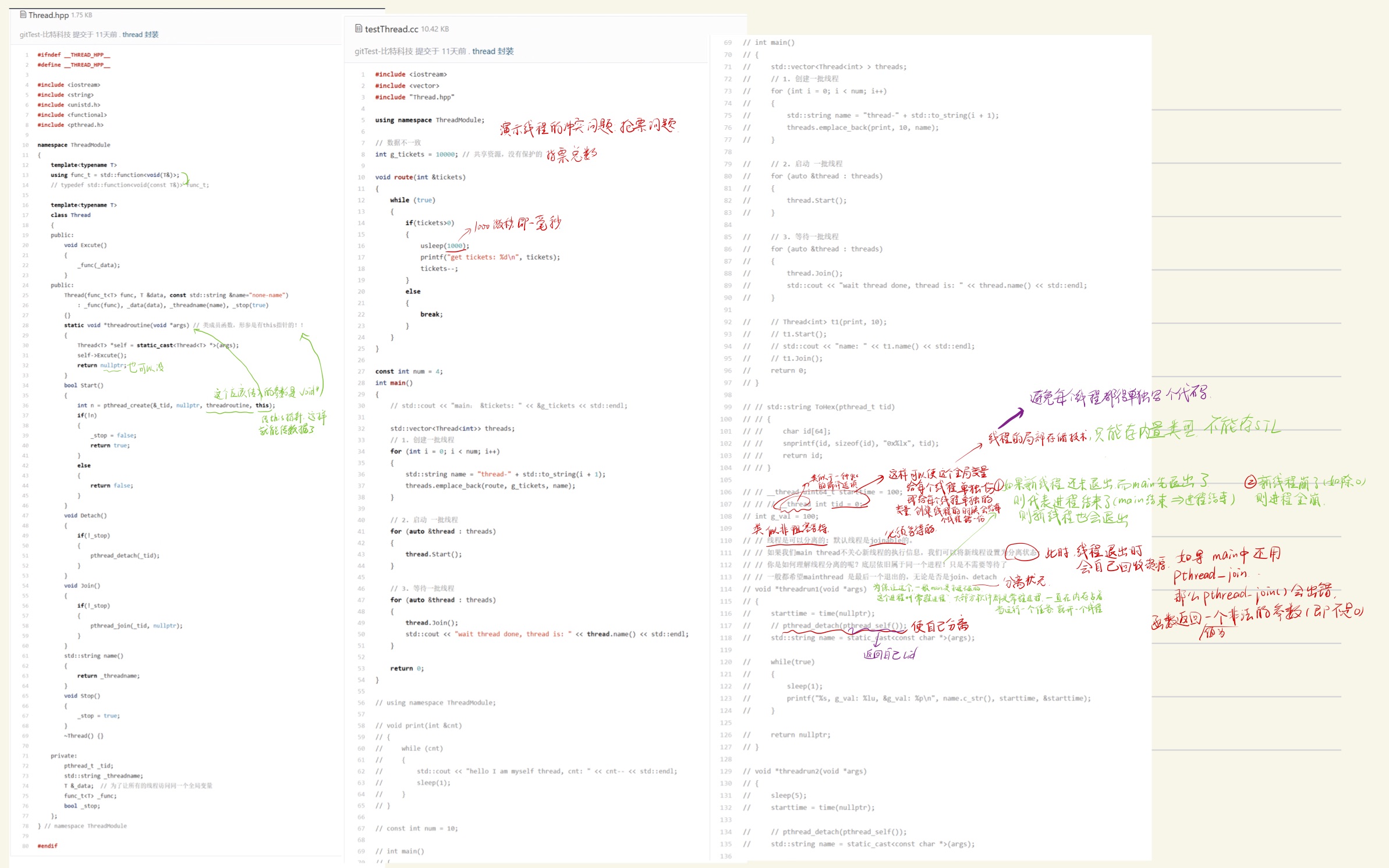The width and height of the screenshot is (1389, 868).
Task: Click the usleep(1000) call in testThread.cc
Action: click(x=444, y=246)
